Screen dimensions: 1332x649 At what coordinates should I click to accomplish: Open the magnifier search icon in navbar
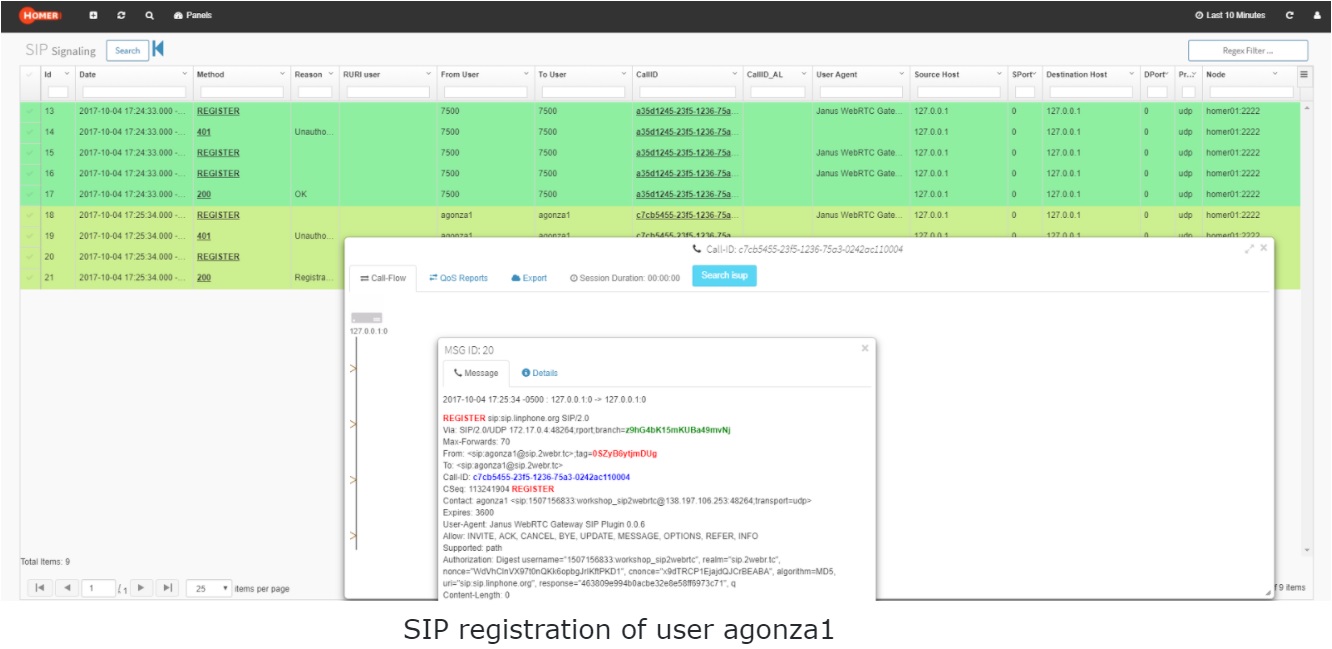[x=149, y=15]
